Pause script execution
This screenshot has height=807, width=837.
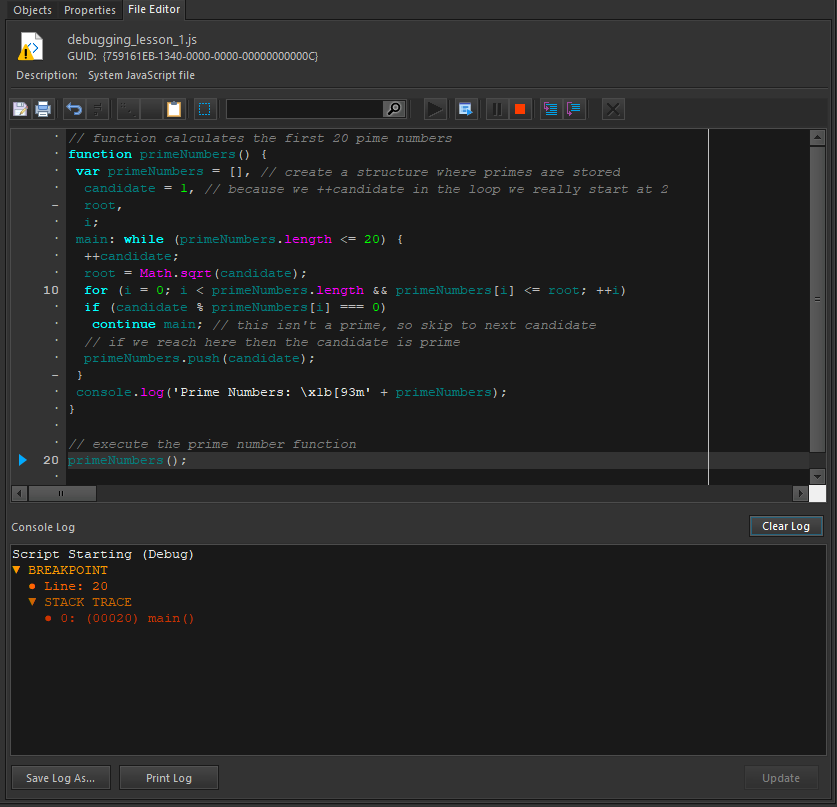(x=497, y=109)
